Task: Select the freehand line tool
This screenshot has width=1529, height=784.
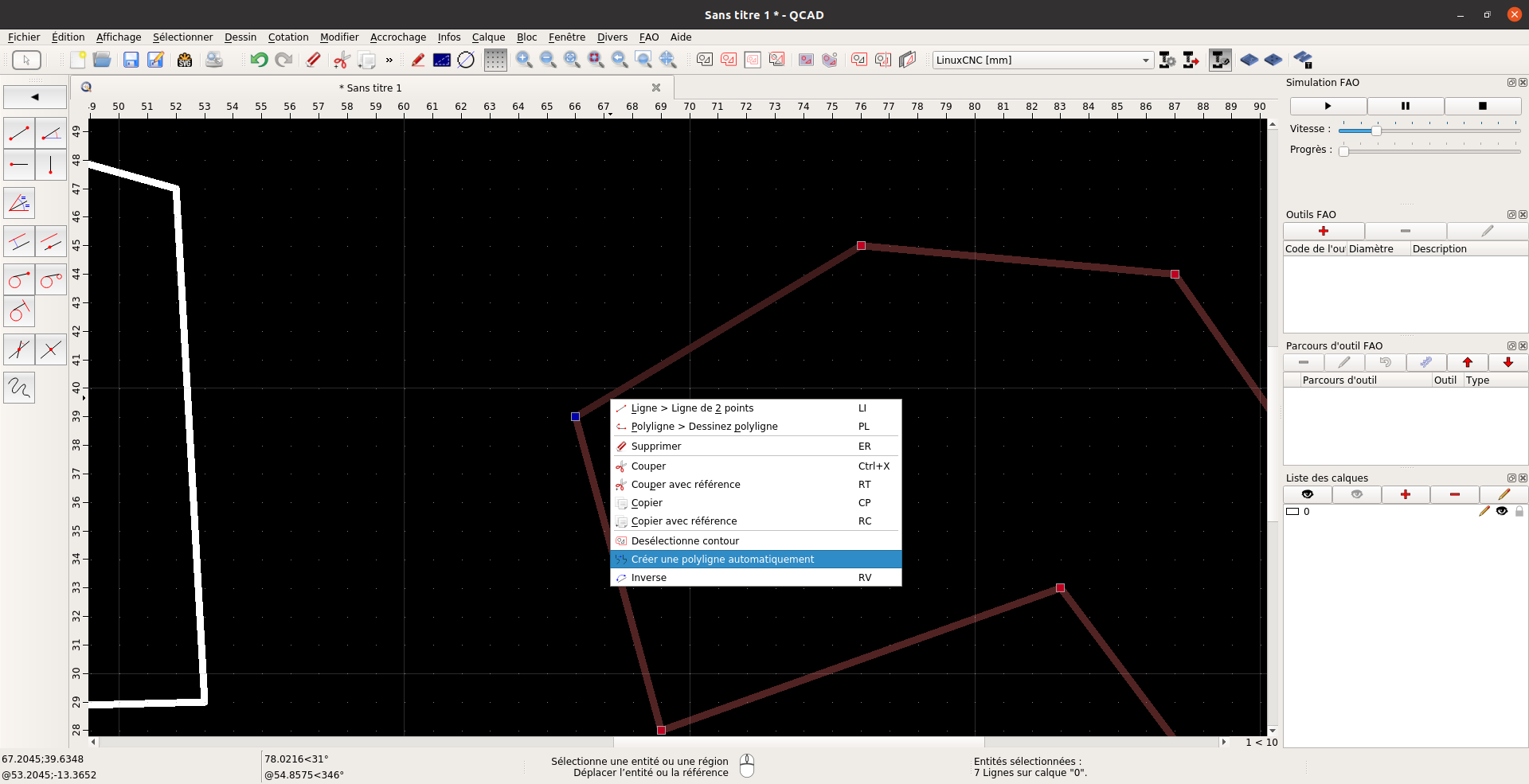Action: pos(19,388)
